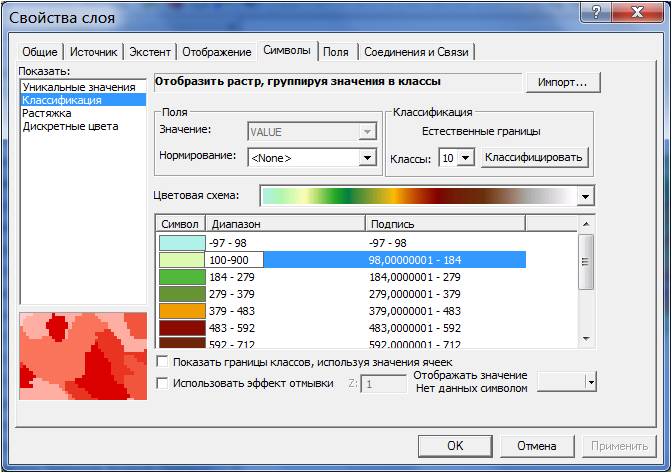Click the Импорт... button
Image resolution: width=672 pixels, height=473 pixels.
click(563, 82)
